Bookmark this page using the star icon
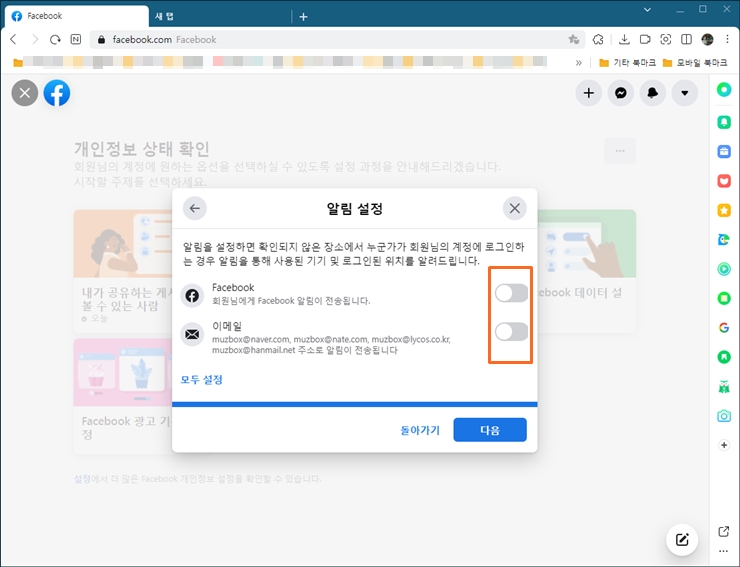 coord(573,40)
